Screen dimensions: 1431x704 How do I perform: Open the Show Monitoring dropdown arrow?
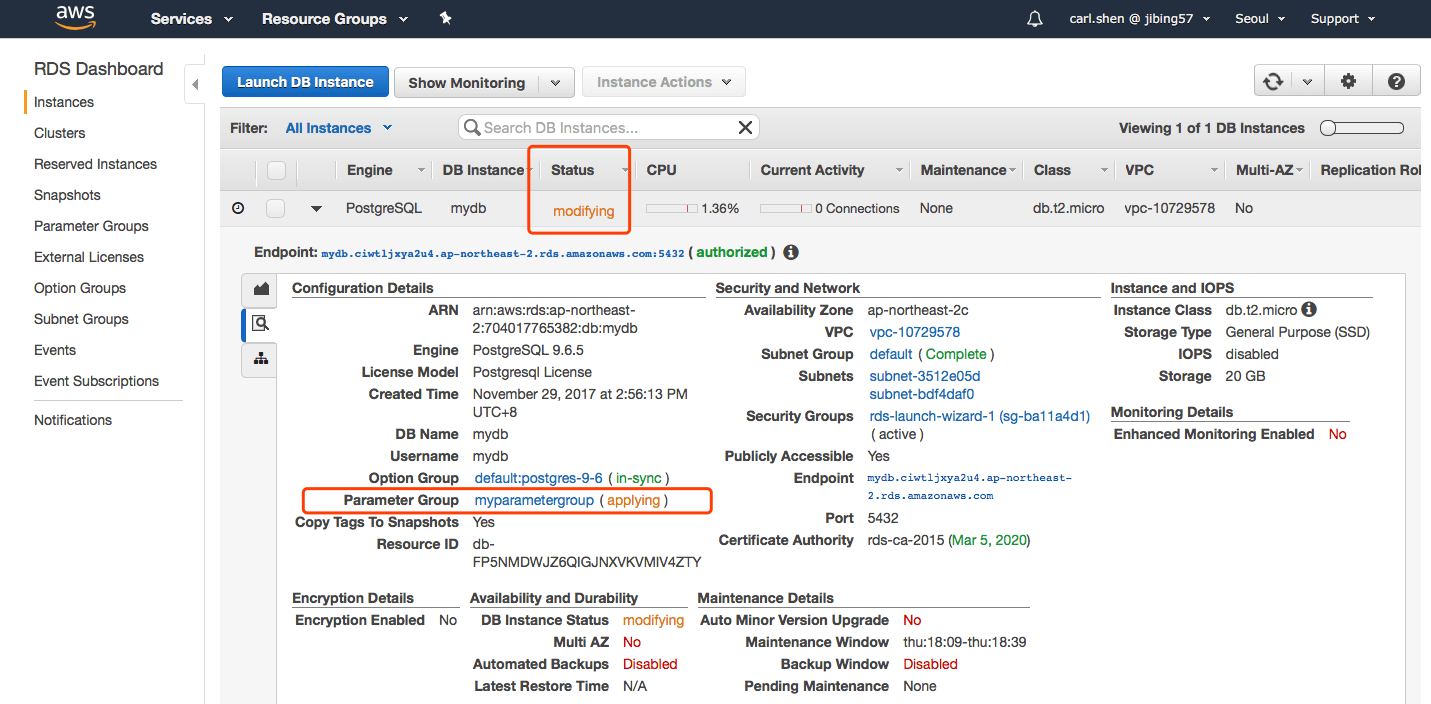pyautogui.click(x=557, y=83)
